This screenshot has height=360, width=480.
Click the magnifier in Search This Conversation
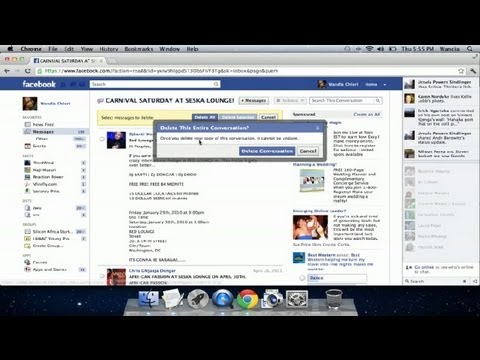378,100
